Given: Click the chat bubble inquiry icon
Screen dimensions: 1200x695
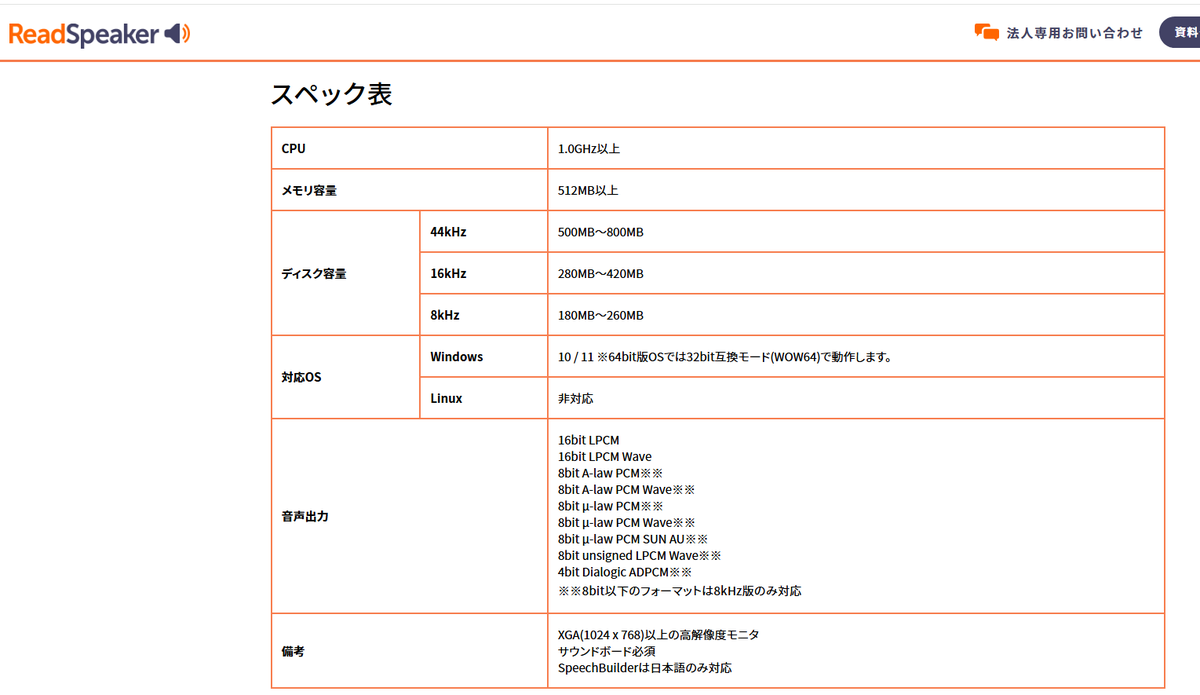Looking at the screenshot, I should click(x=986, y=32).
